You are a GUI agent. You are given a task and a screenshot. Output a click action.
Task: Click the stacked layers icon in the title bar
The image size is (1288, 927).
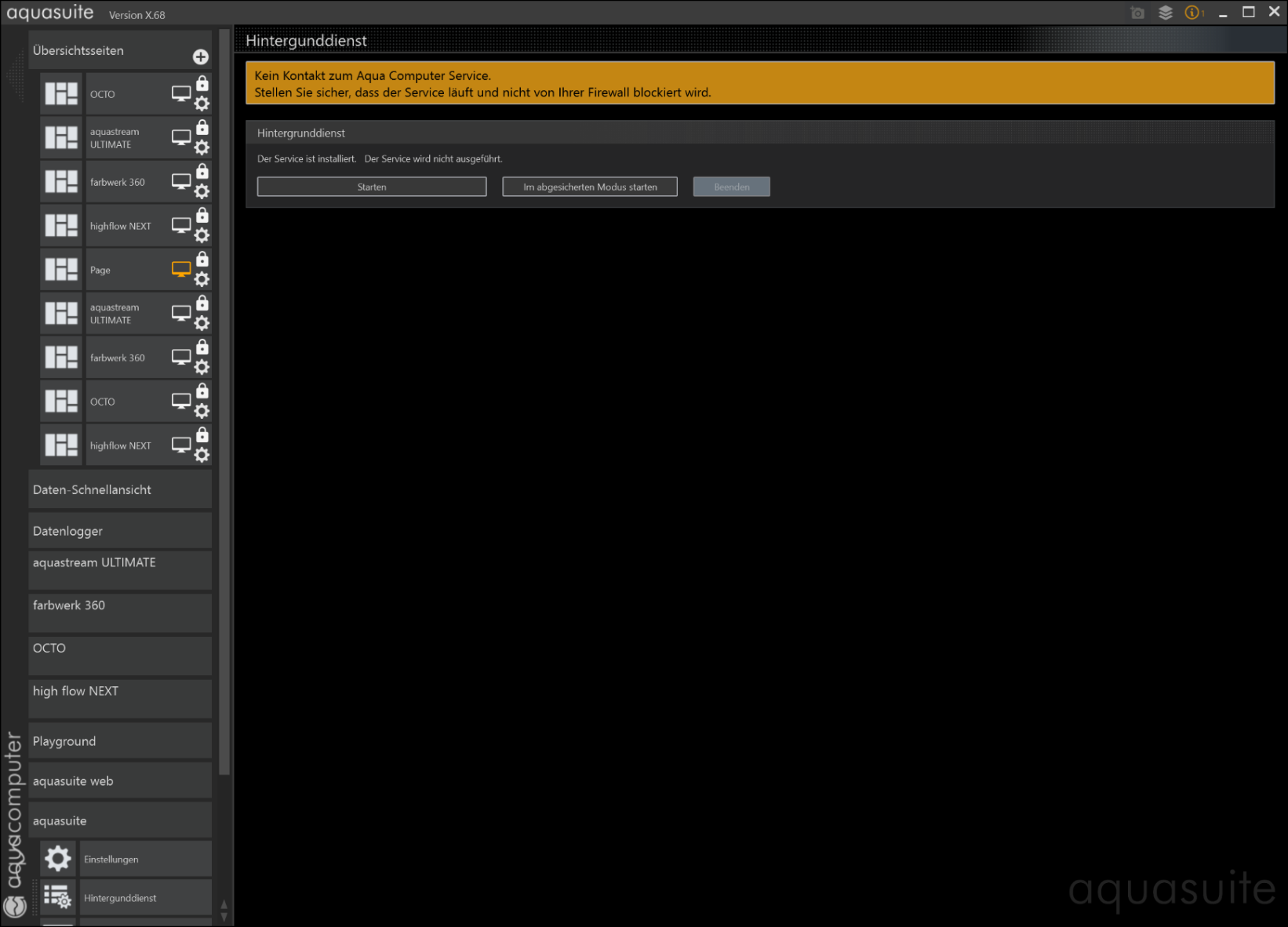click(x=1166, y=13)
